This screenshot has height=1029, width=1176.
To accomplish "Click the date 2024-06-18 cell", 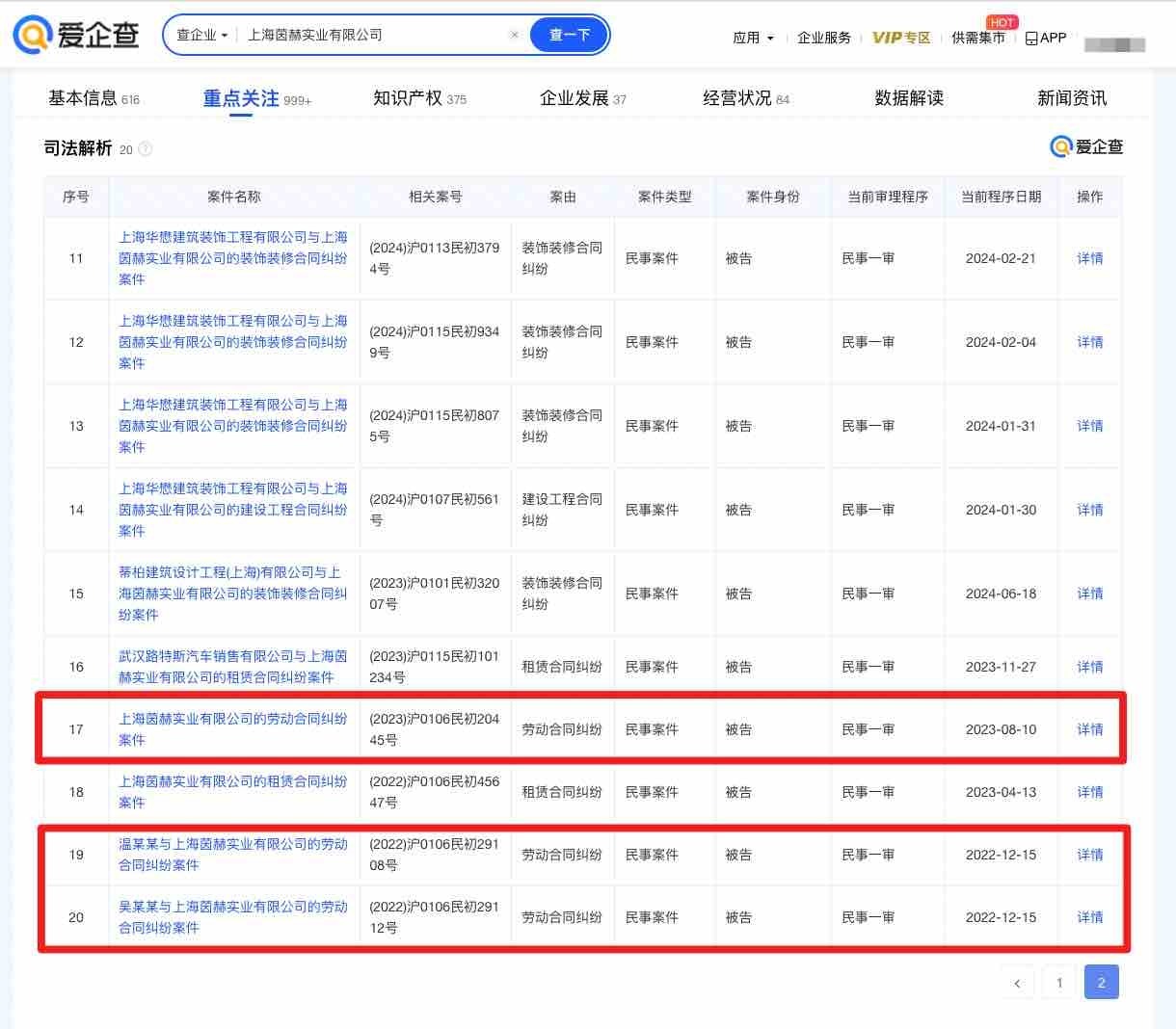I will pyautogui.click(x=1001, y=594).
